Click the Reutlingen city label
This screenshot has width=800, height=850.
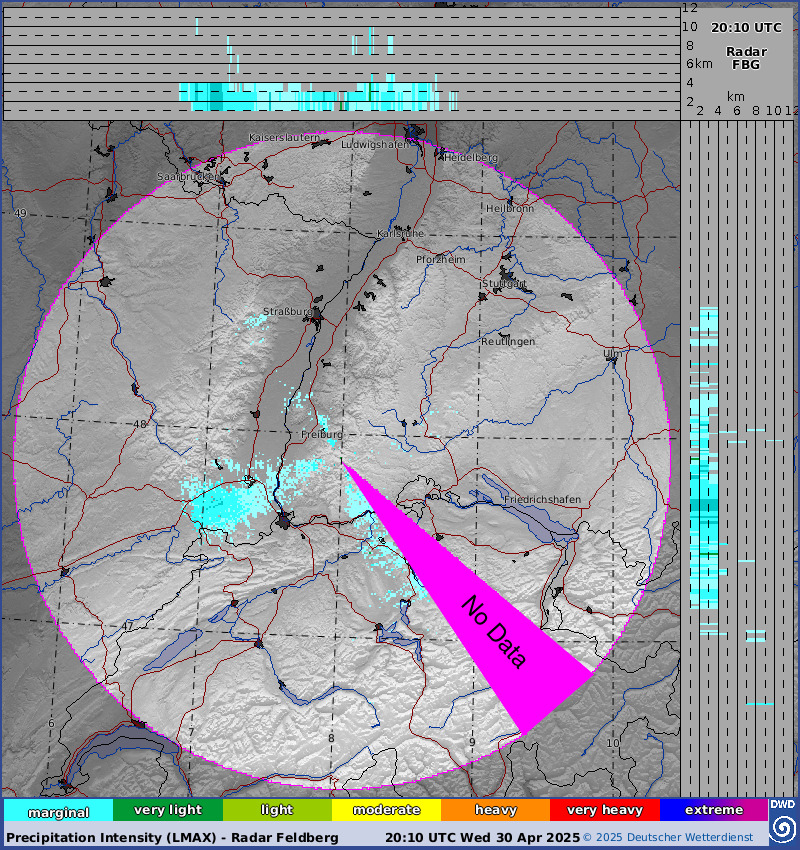[x=508, y=342]
